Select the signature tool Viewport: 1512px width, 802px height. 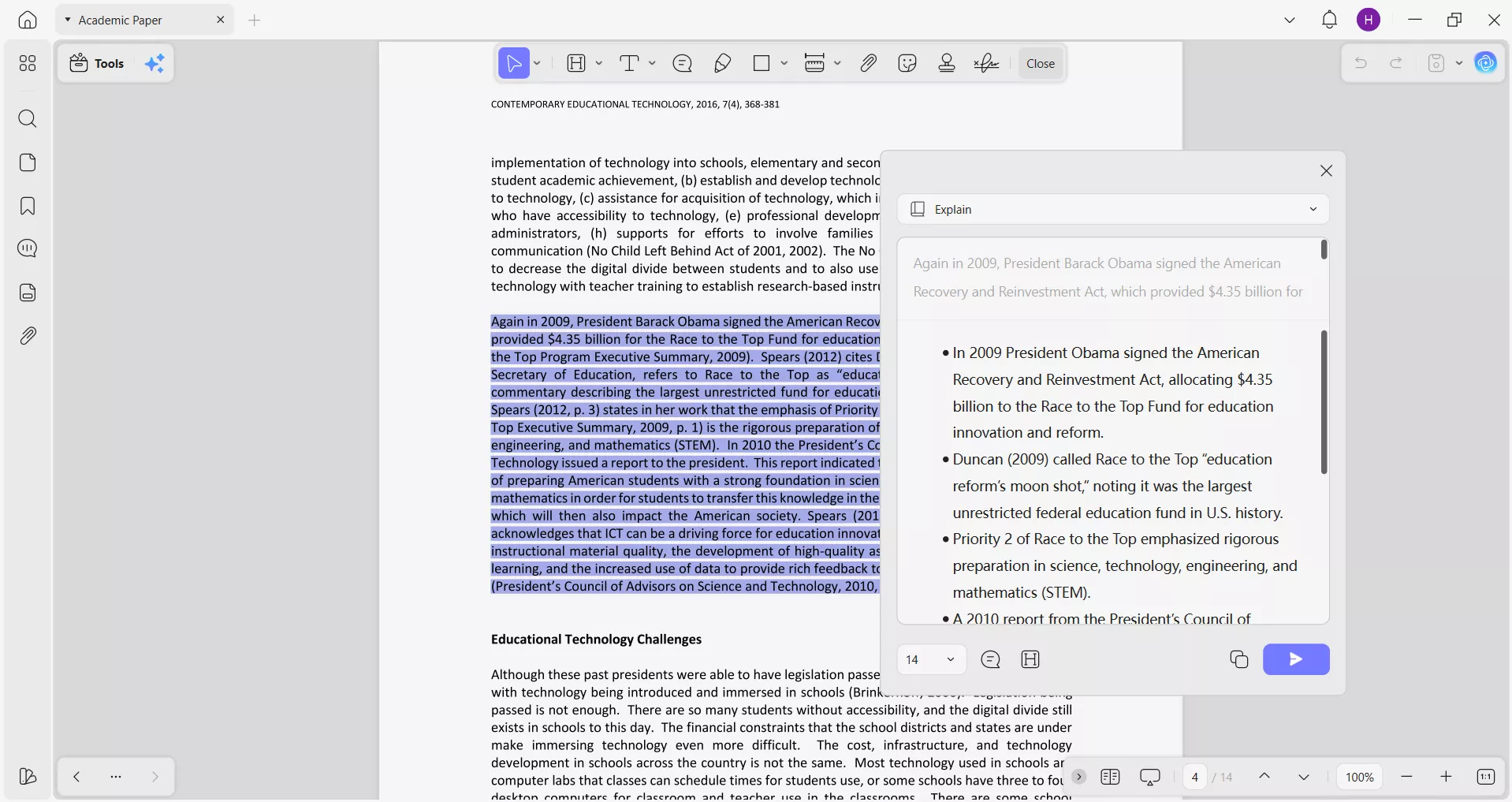(x=986, y=63)
